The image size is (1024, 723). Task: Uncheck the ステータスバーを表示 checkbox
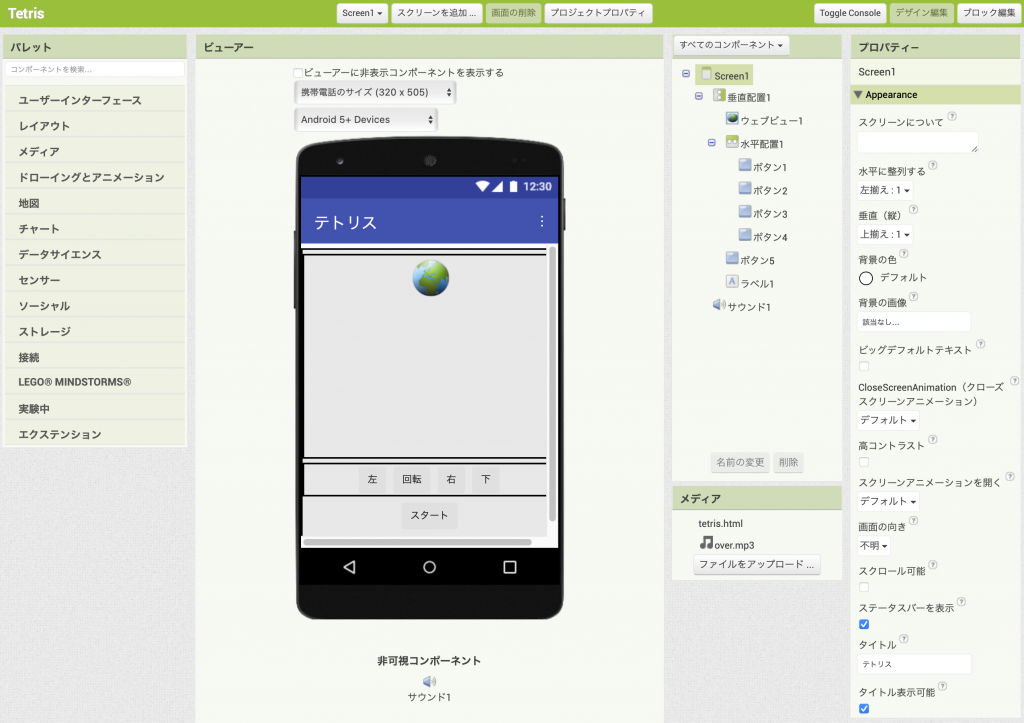pos(864,624)
